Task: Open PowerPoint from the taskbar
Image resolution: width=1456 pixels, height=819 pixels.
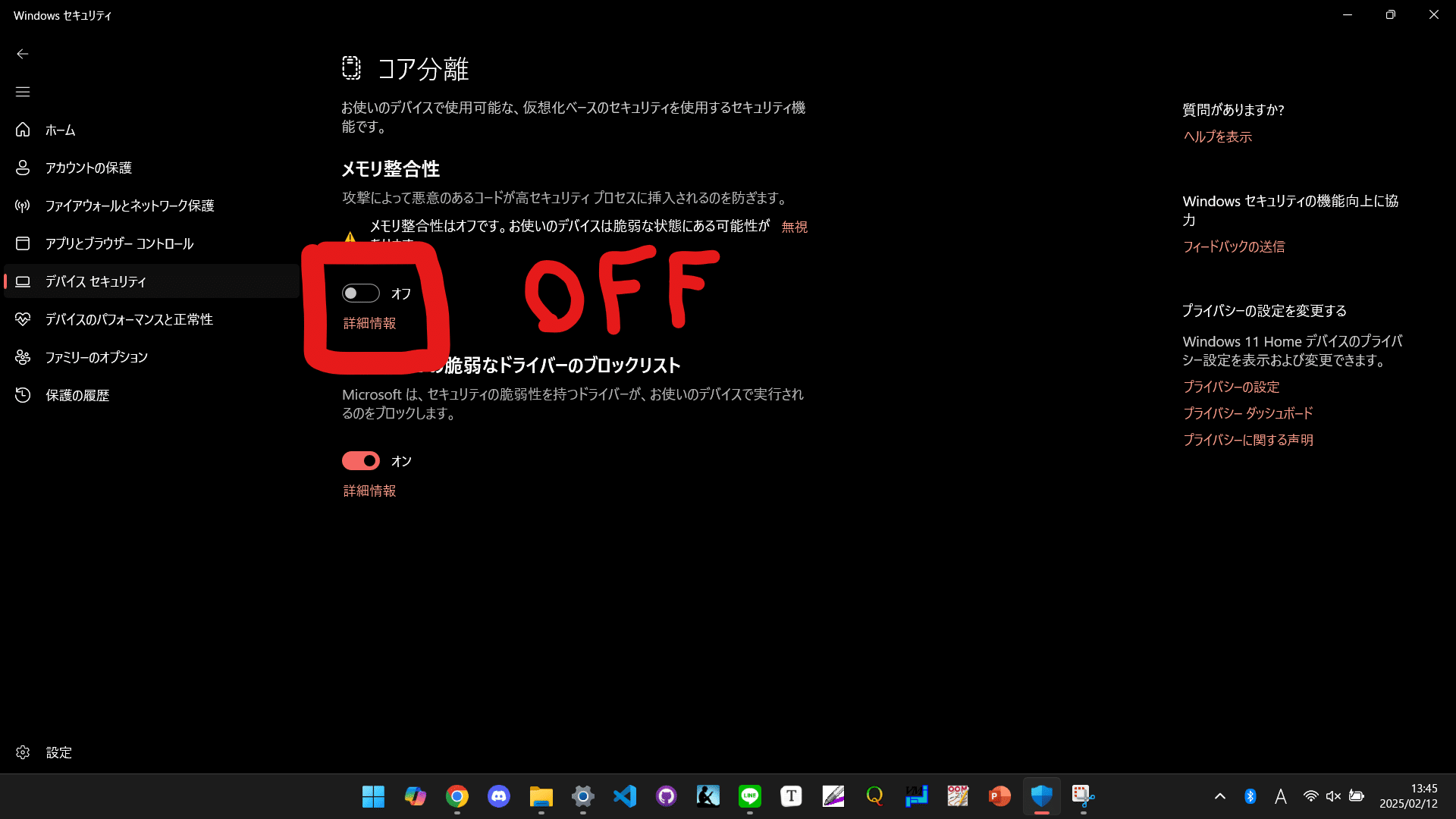Action: pyautogui.click(x=999, y=796)
